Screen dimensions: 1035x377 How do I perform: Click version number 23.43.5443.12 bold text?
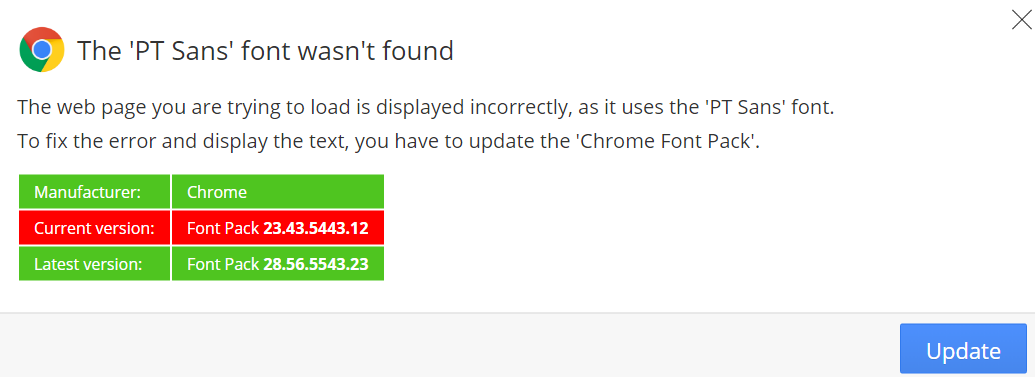click(x=316, y=228)
